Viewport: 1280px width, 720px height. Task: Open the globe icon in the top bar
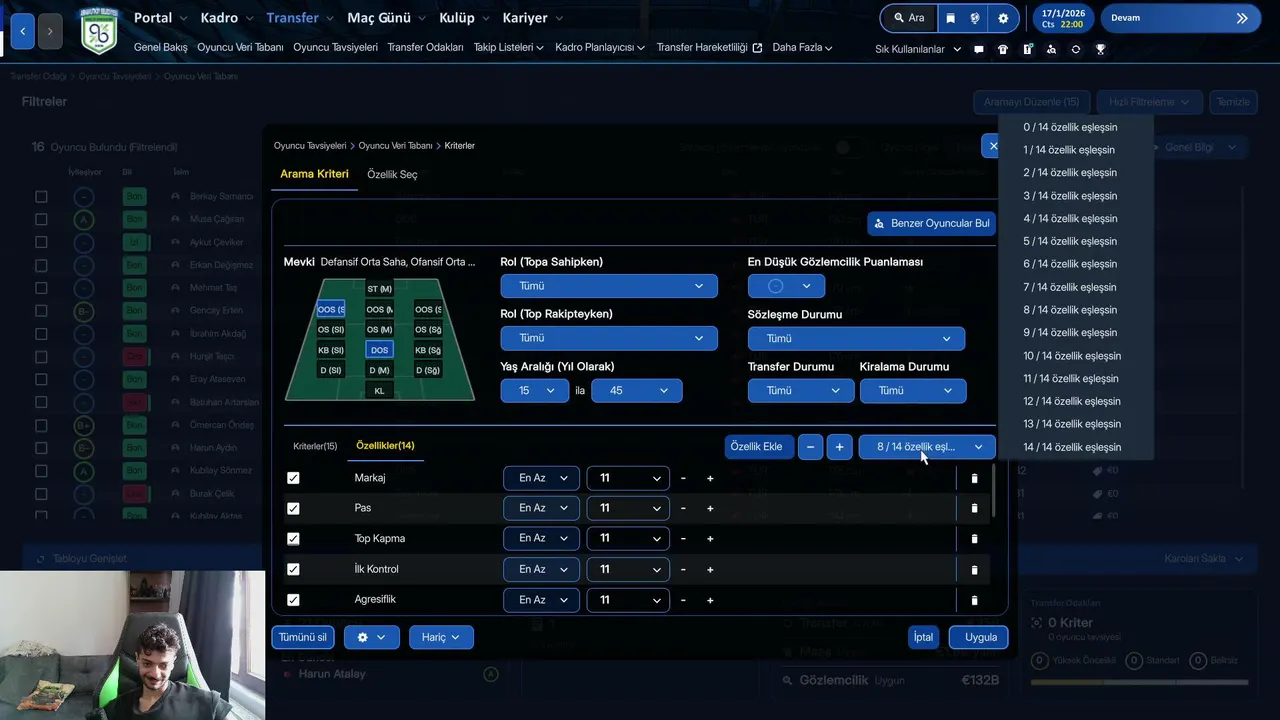coord(977,18)
